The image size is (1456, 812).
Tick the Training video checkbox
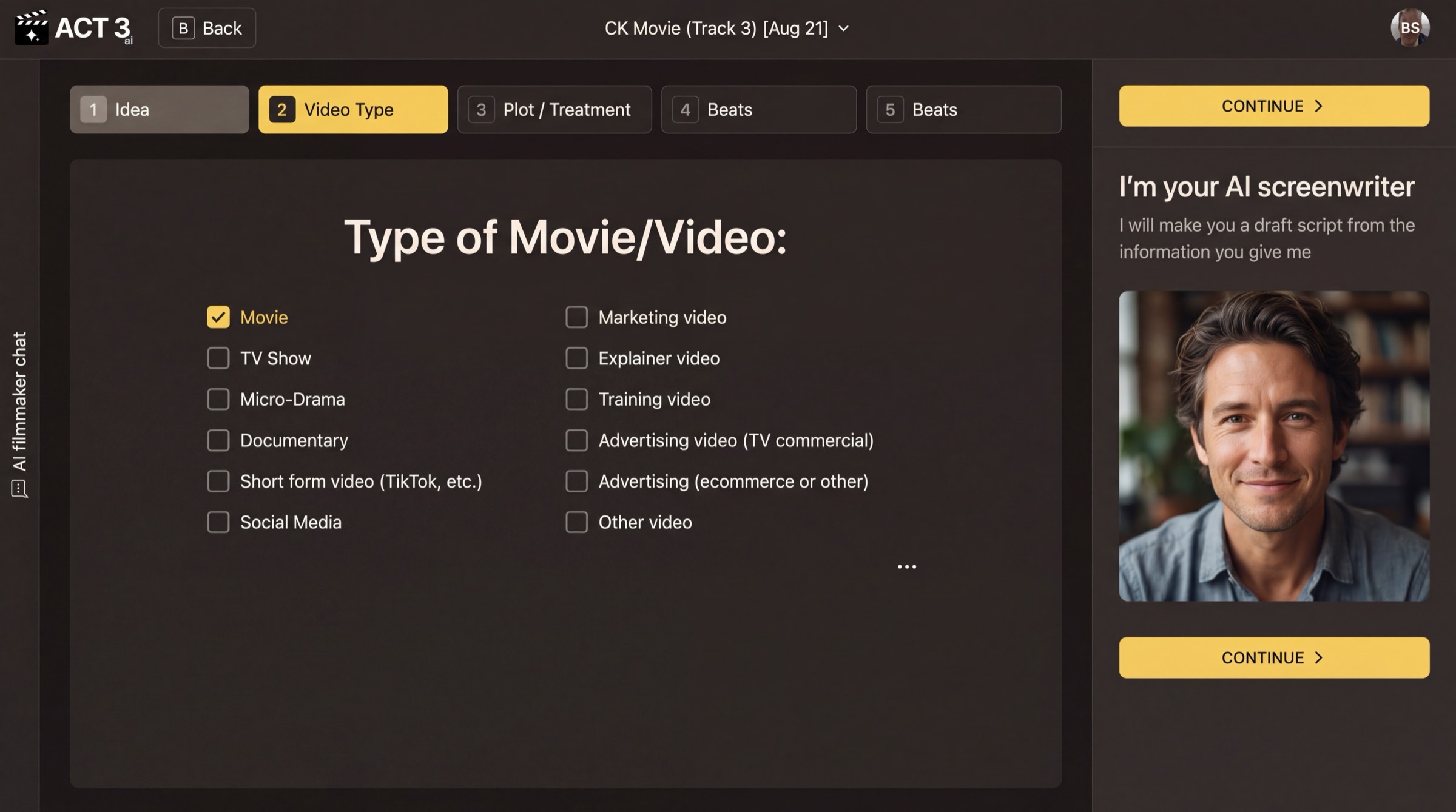[x=576, y=399]
